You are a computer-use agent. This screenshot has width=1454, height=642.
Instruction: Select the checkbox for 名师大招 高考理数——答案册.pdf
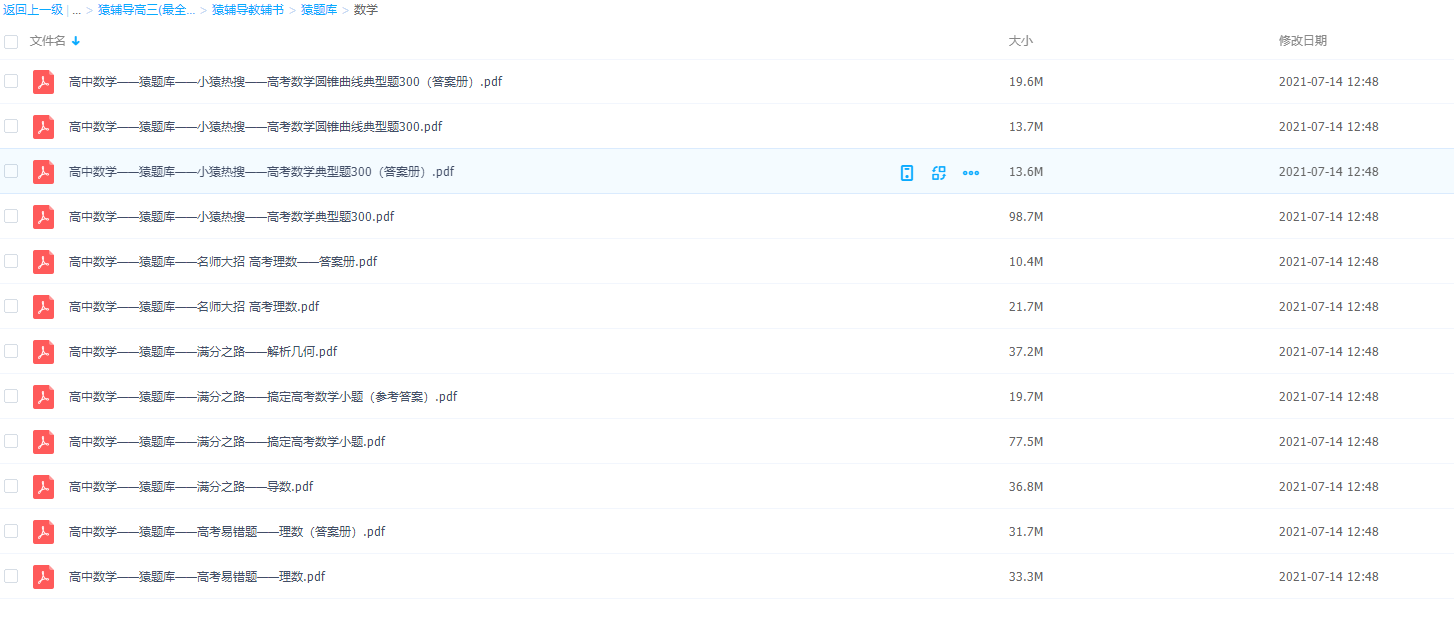[x=11, y=261]
